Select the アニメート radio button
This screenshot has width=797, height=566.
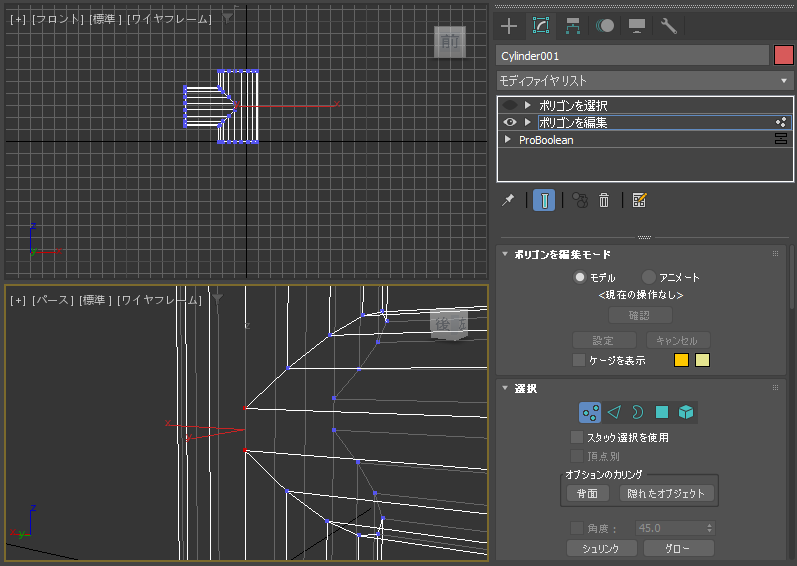[x=649, y=277]
